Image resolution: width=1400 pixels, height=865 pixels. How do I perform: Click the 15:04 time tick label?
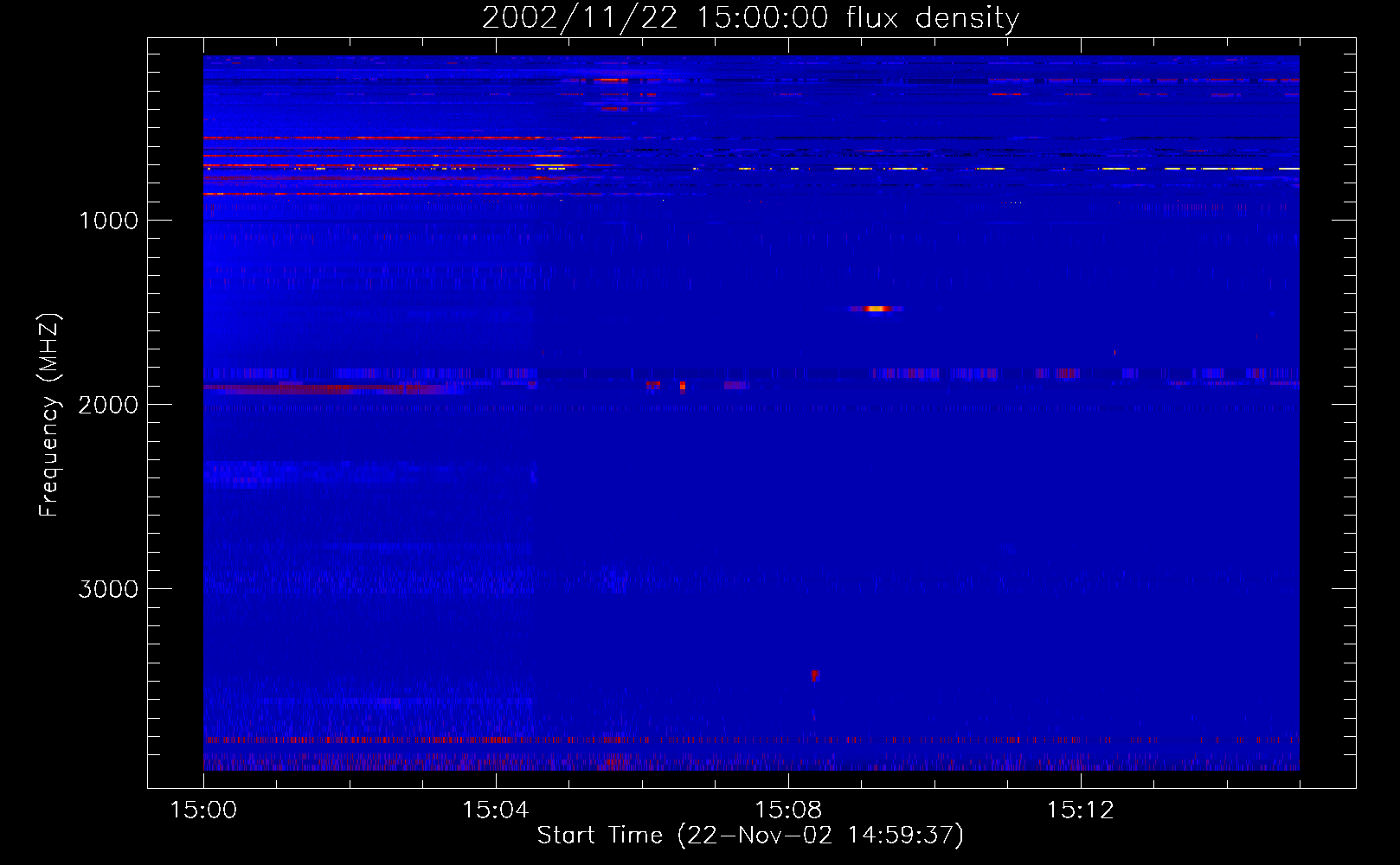(x=496, y=810)
